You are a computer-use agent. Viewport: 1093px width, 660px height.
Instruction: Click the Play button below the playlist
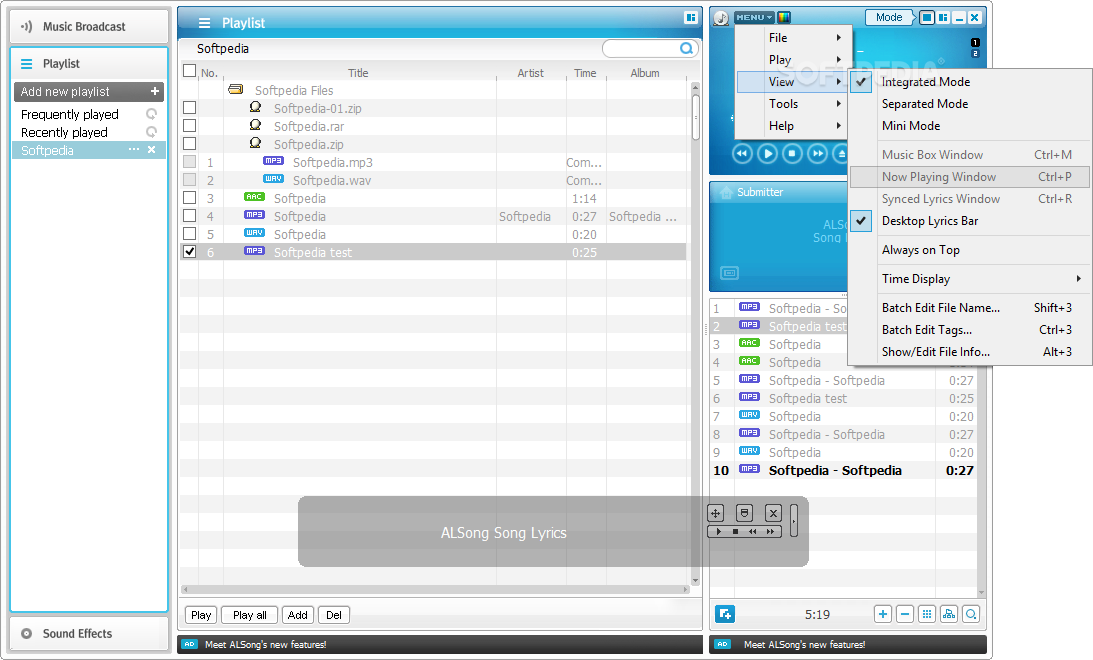pyautogui.click(x=201, y=615)
